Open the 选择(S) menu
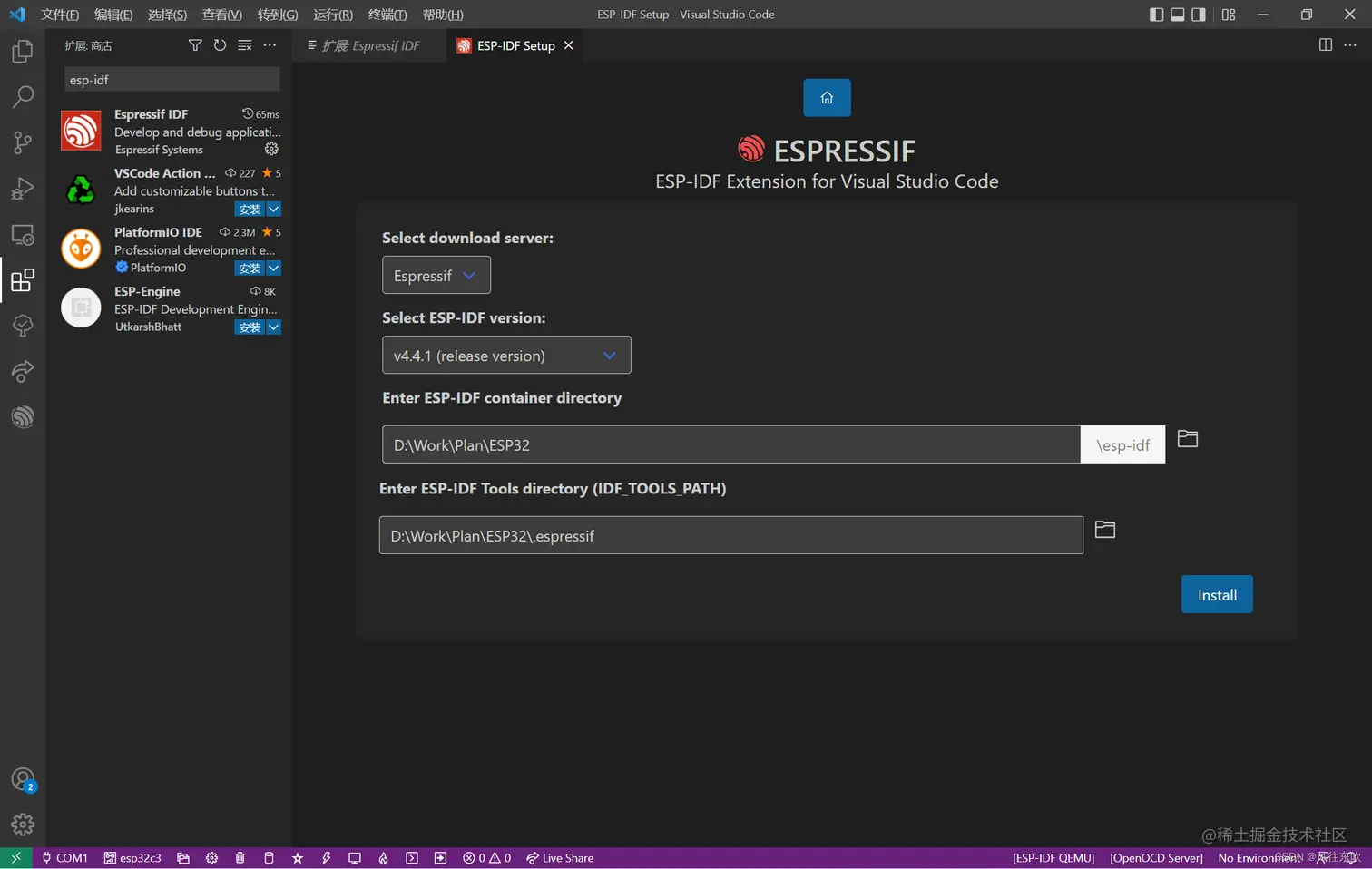Viewport: 1372px width, 869px height. pyautogui.click(x=167, y=15)
